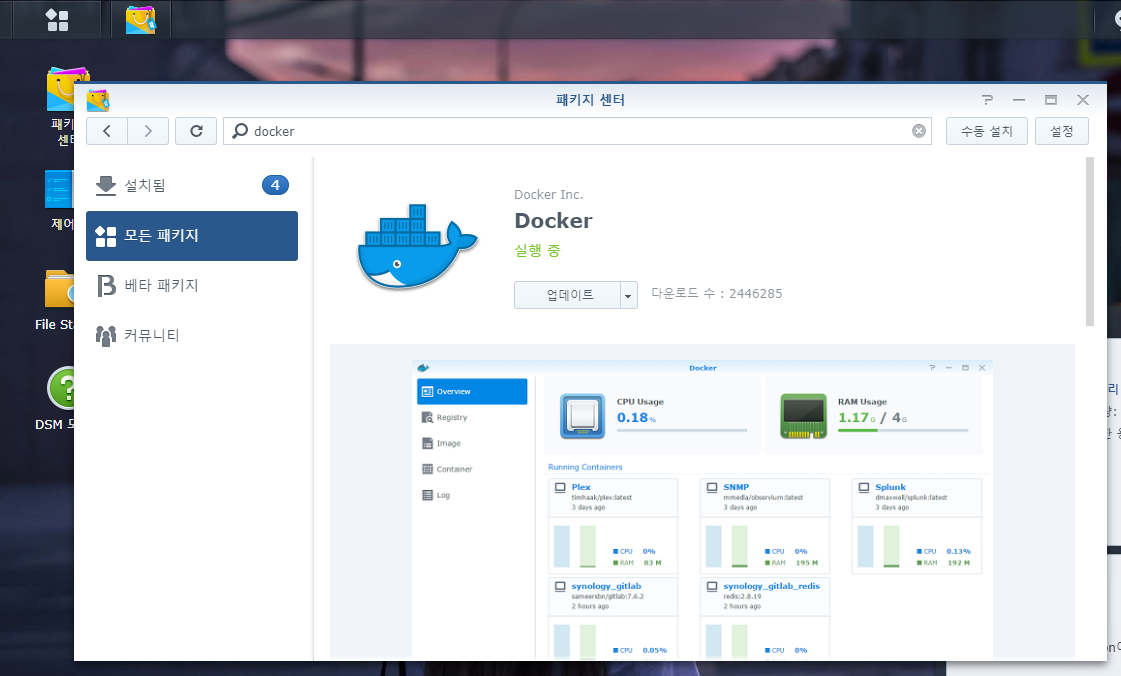1121x676 pixels.
Task: Click the 패키지 센터 window title
Action: [x=591, y=100]
